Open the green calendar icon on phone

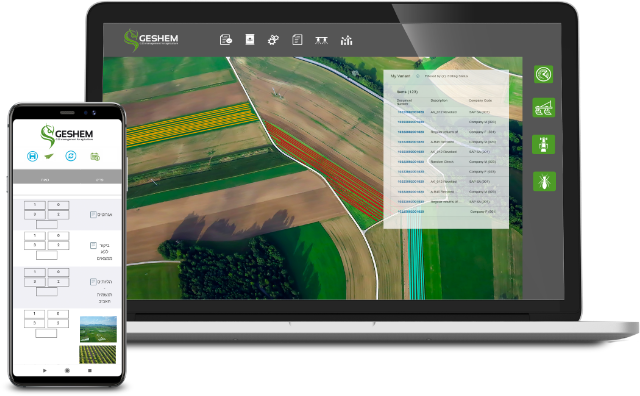(95, 156)
